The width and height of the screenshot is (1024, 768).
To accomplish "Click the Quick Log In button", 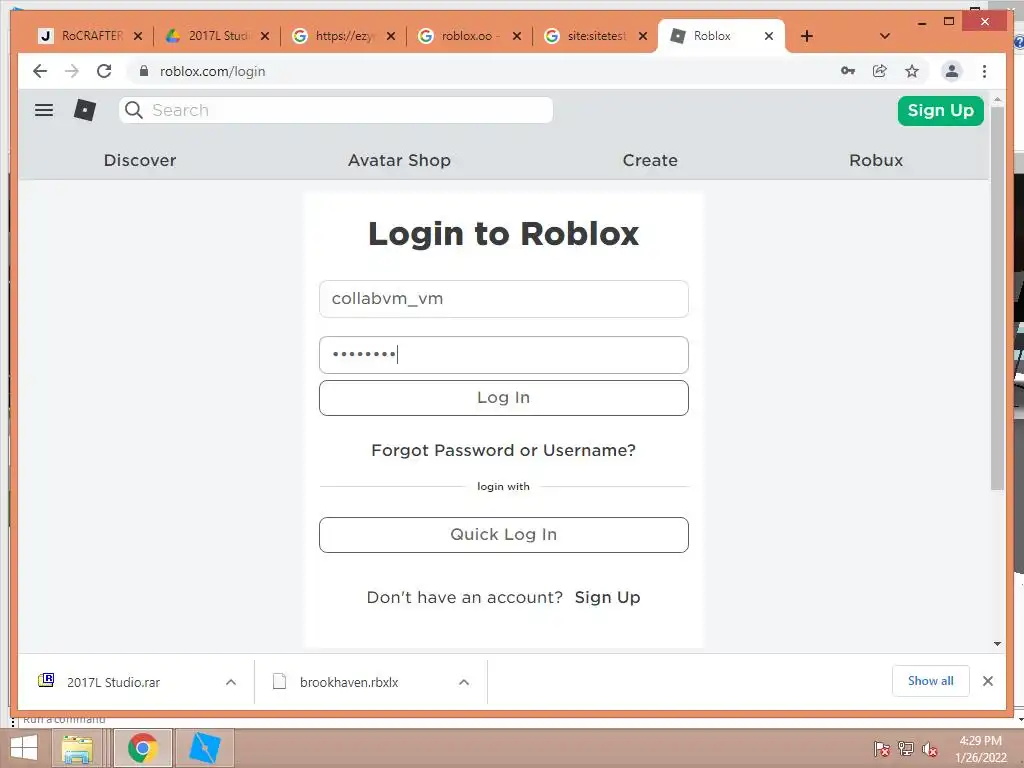I will [x=504, y=535].
